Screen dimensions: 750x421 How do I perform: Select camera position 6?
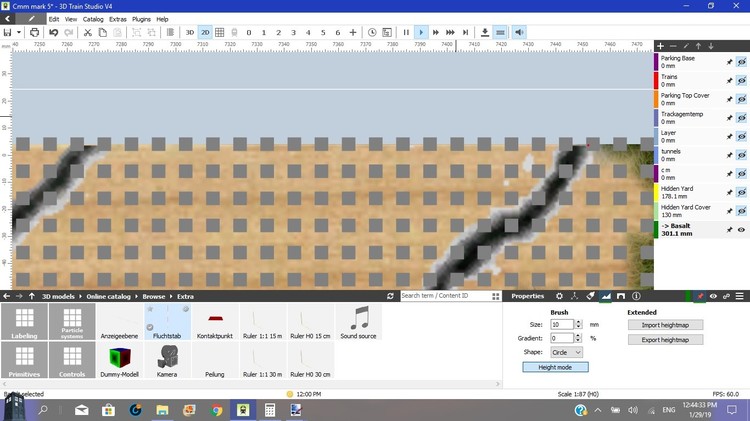(x=338, y=33)
